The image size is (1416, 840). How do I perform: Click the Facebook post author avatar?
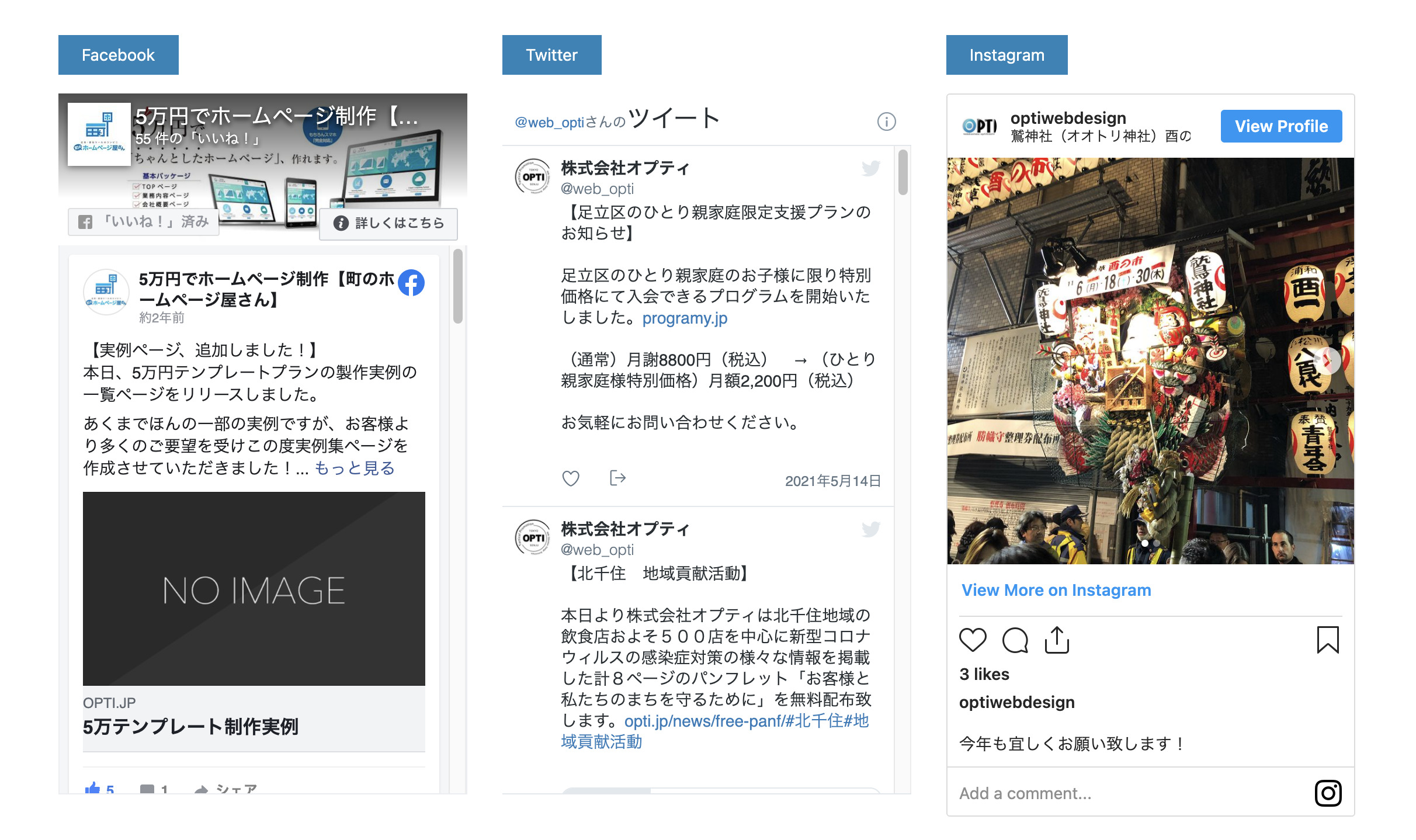[106, 291]
